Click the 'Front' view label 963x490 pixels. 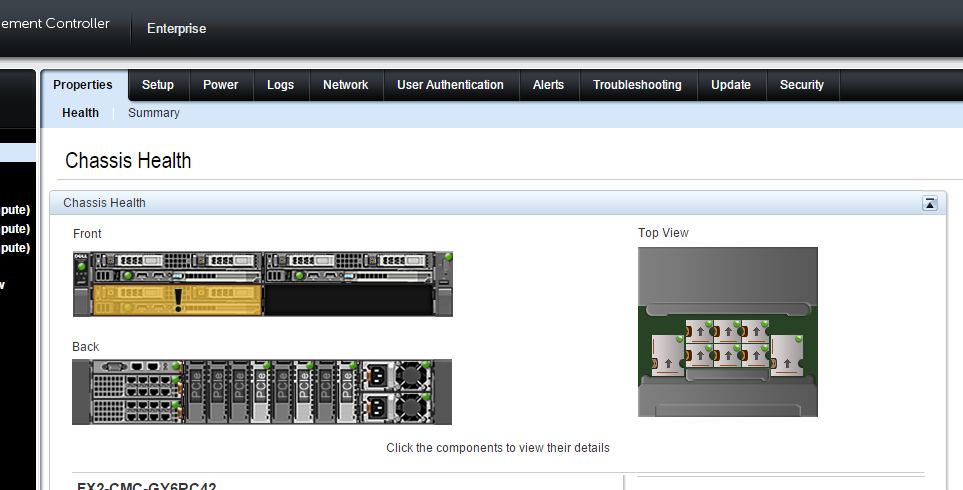tap(87, 234)
